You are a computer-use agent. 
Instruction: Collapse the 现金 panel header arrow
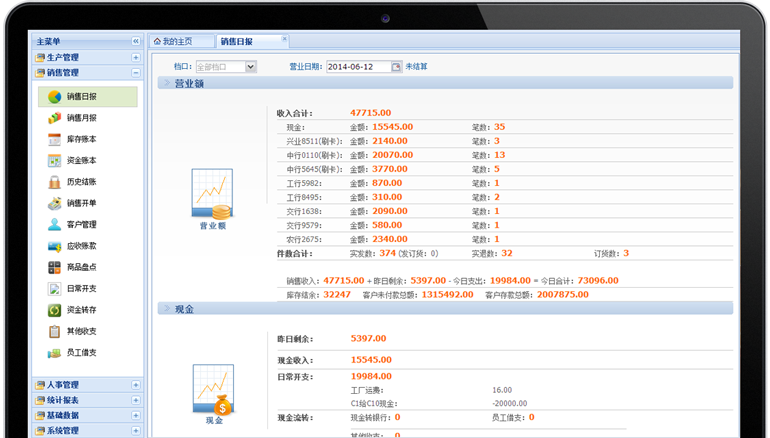(x=167, y=309)
